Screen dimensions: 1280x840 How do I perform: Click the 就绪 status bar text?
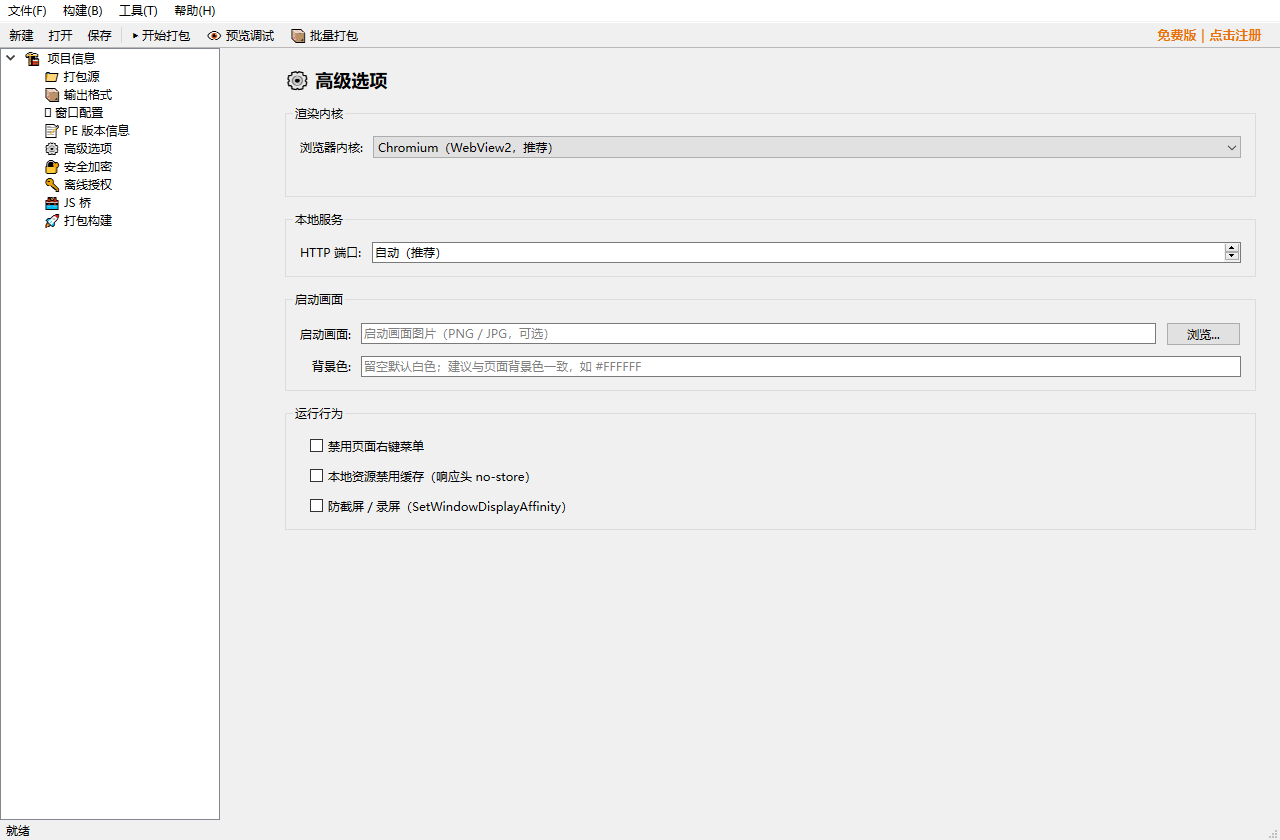18,830
